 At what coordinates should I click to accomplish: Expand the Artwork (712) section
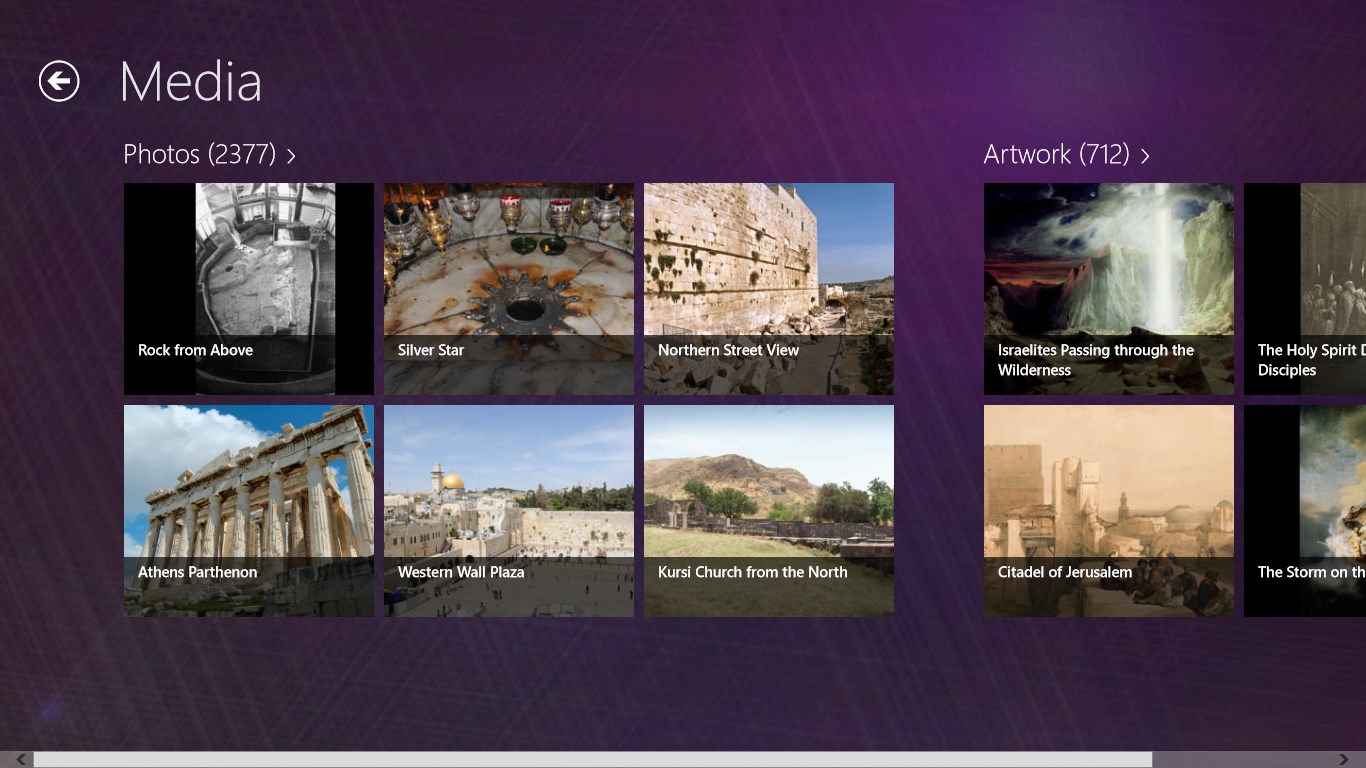[1066, 154]
